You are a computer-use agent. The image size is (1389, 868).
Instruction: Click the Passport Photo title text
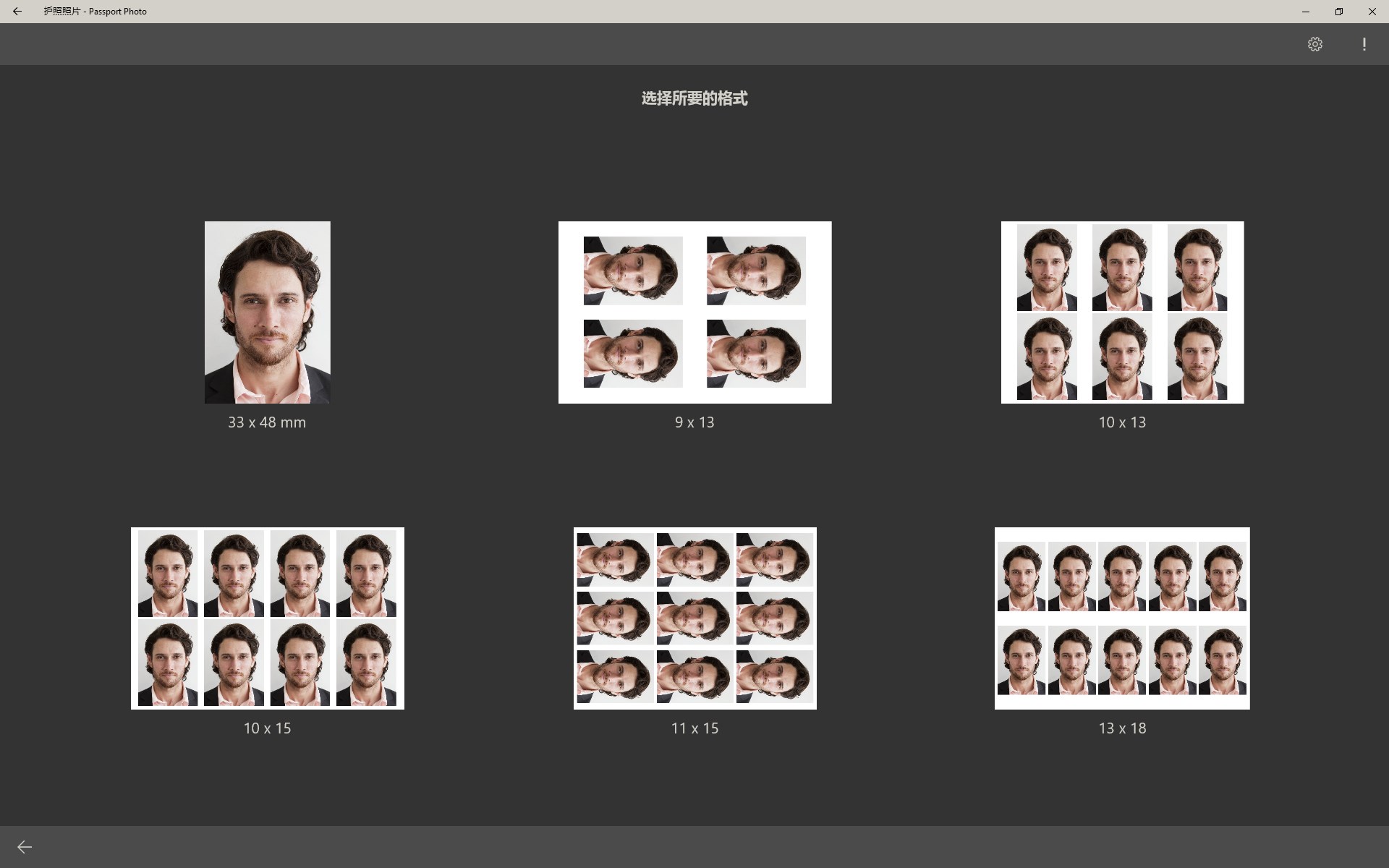click(x=95, y=12)
